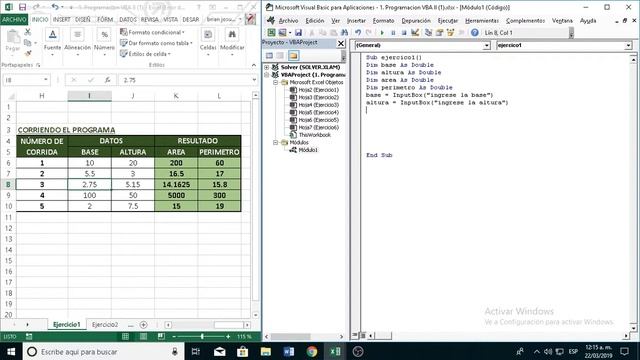Image resolution: width=640 pixels, height=360 pixels.
Task: Open the Insertar menu in VBA editor
Action: (356, 20)
